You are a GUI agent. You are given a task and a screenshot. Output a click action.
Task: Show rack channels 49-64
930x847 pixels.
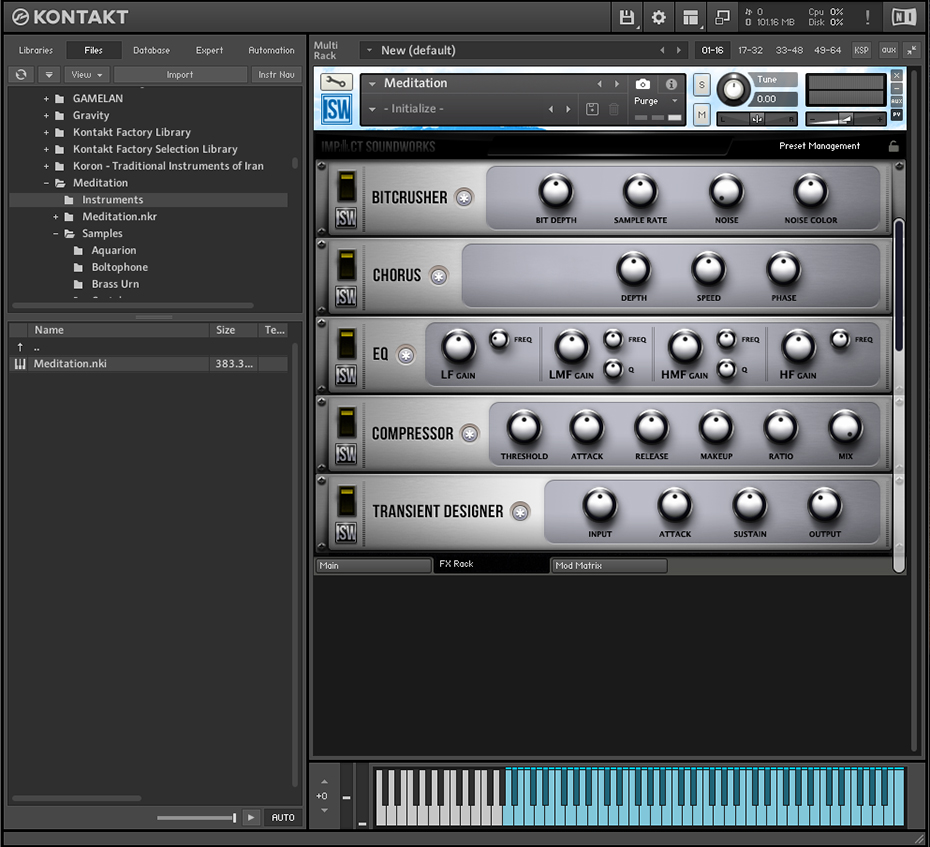point(827,50)
